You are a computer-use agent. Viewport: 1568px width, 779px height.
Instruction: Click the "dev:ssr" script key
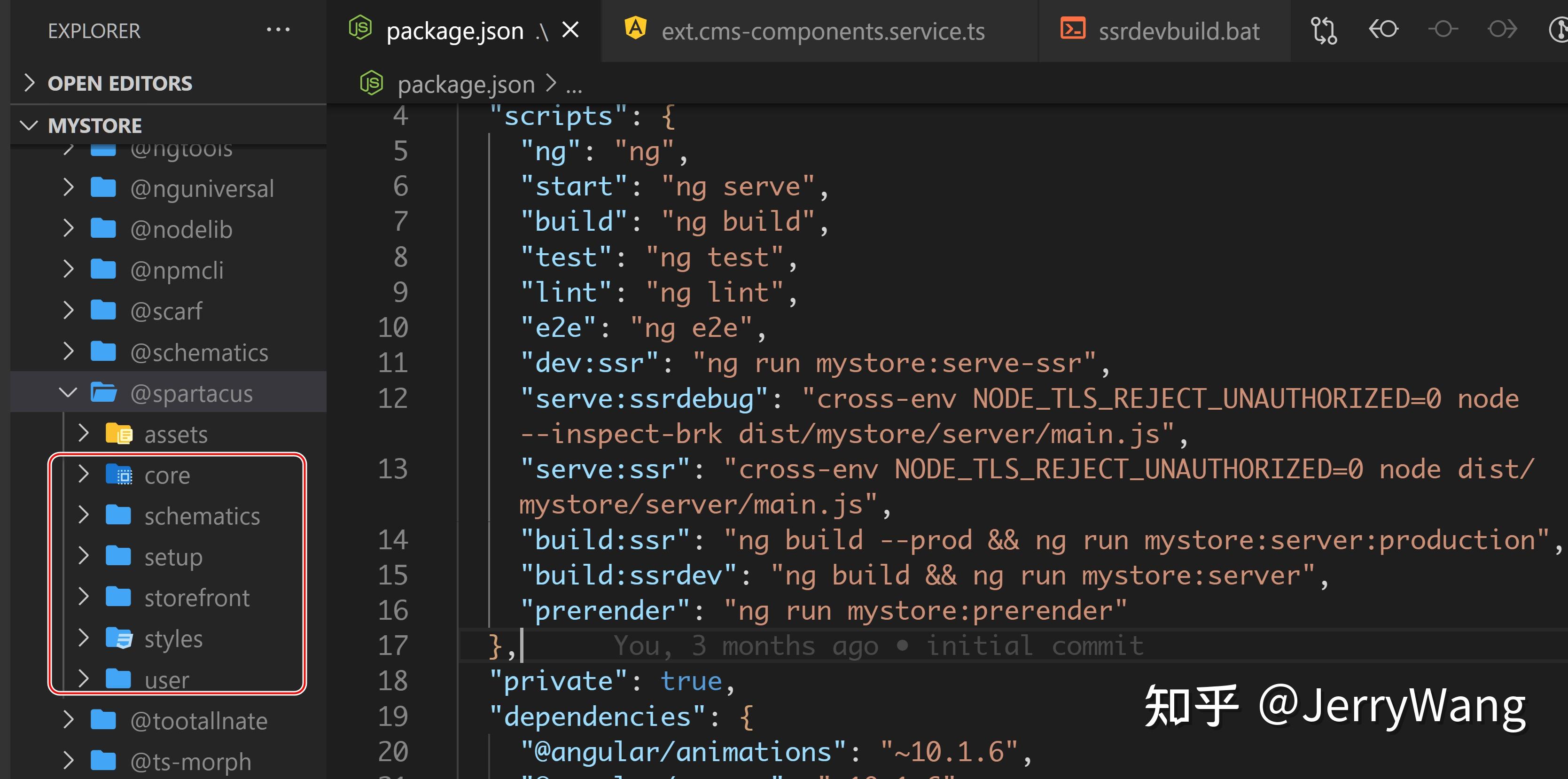(589, 363)
